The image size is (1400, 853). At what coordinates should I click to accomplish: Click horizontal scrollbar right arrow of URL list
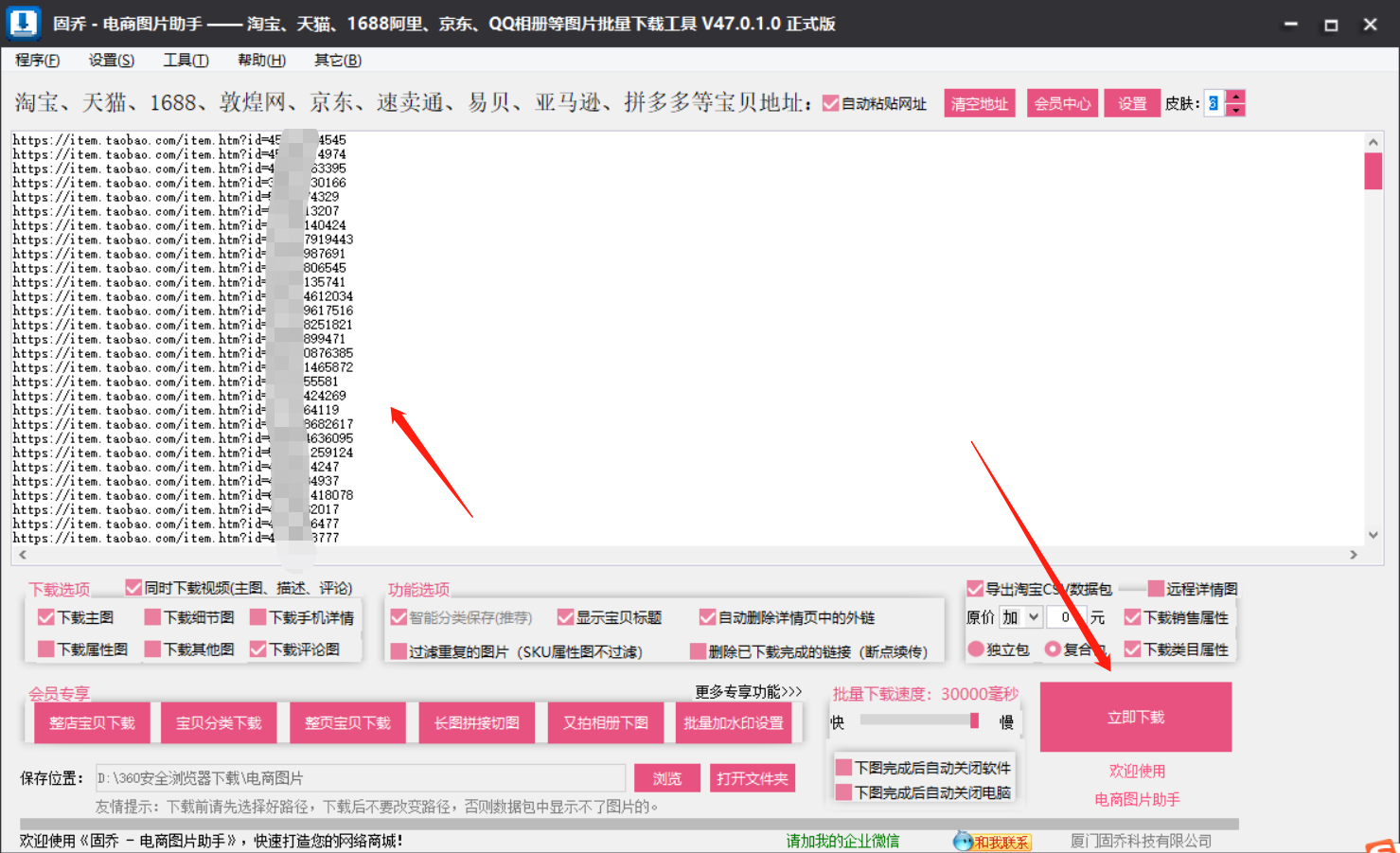click(x=1354, y=555)
